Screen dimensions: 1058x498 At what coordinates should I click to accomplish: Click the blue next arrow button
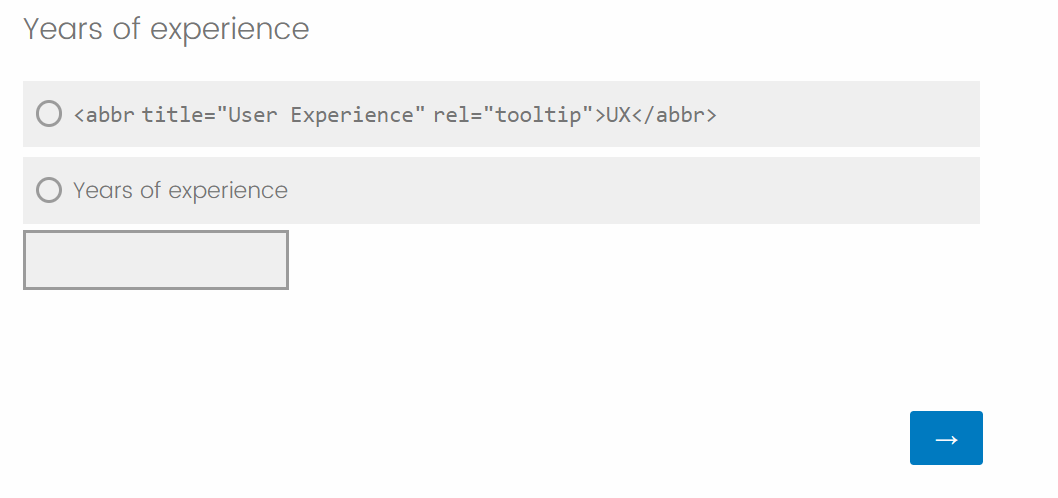[x=946, y=438]
